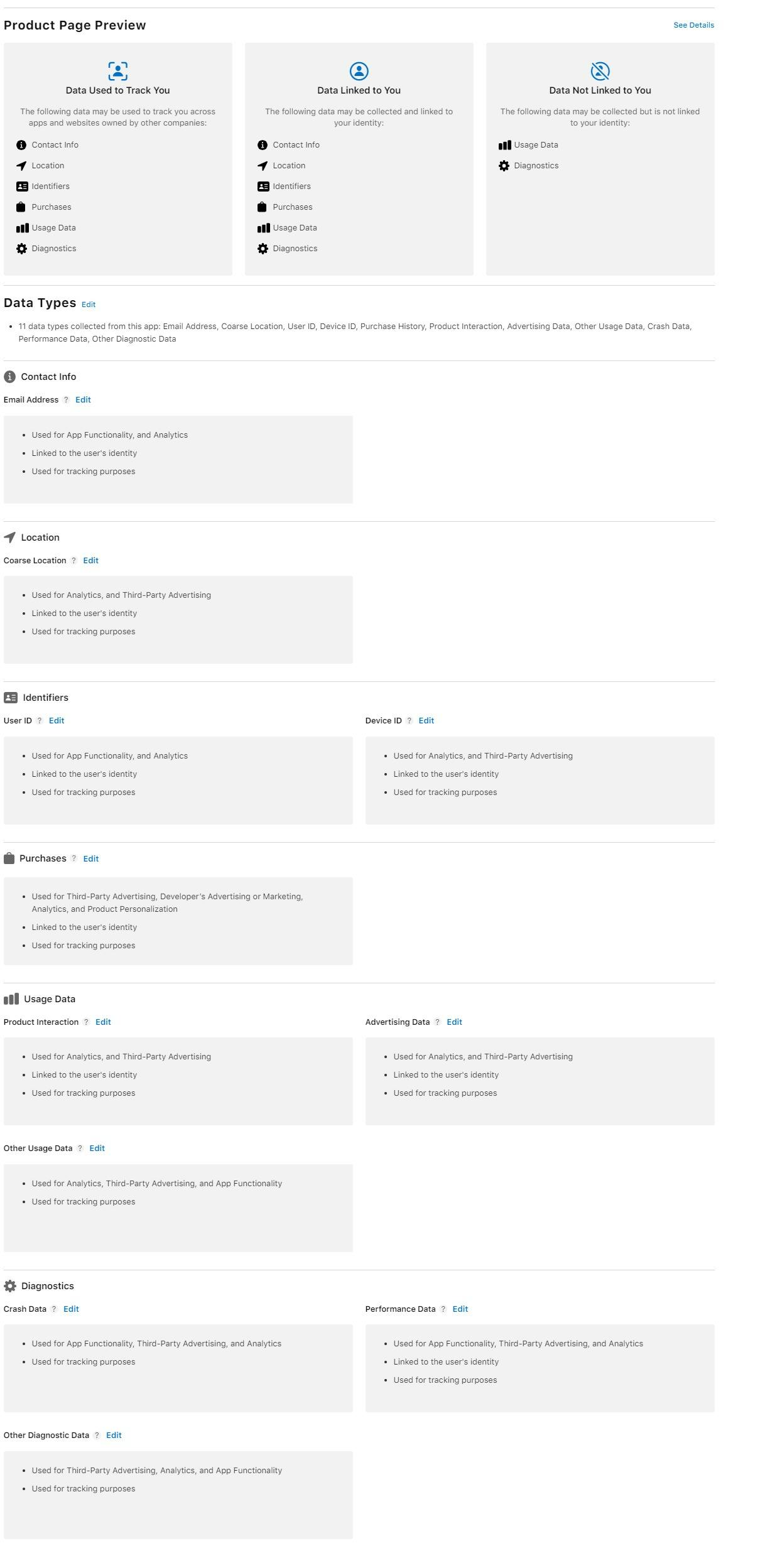Edit the Purchases data type

click(x=91, y=859)
